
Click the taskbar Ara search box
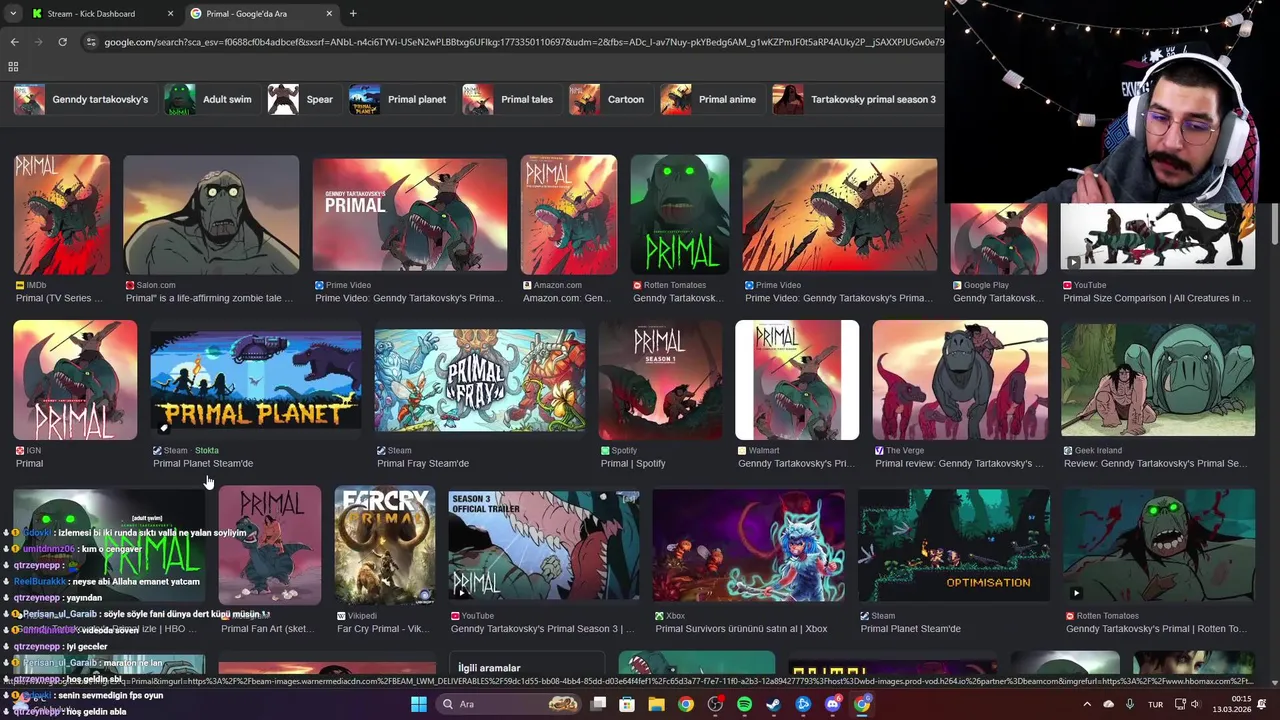(x=507, y=704)
